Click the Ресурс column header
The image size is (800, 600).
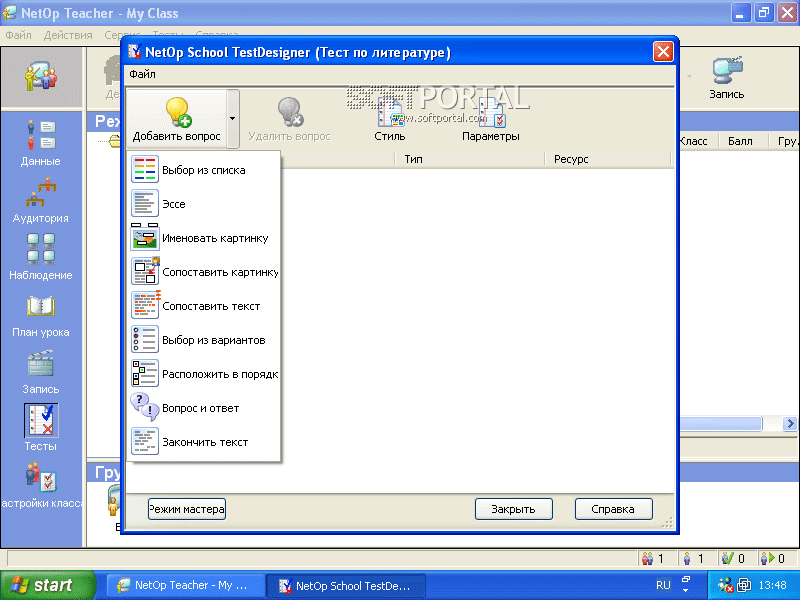607,159
